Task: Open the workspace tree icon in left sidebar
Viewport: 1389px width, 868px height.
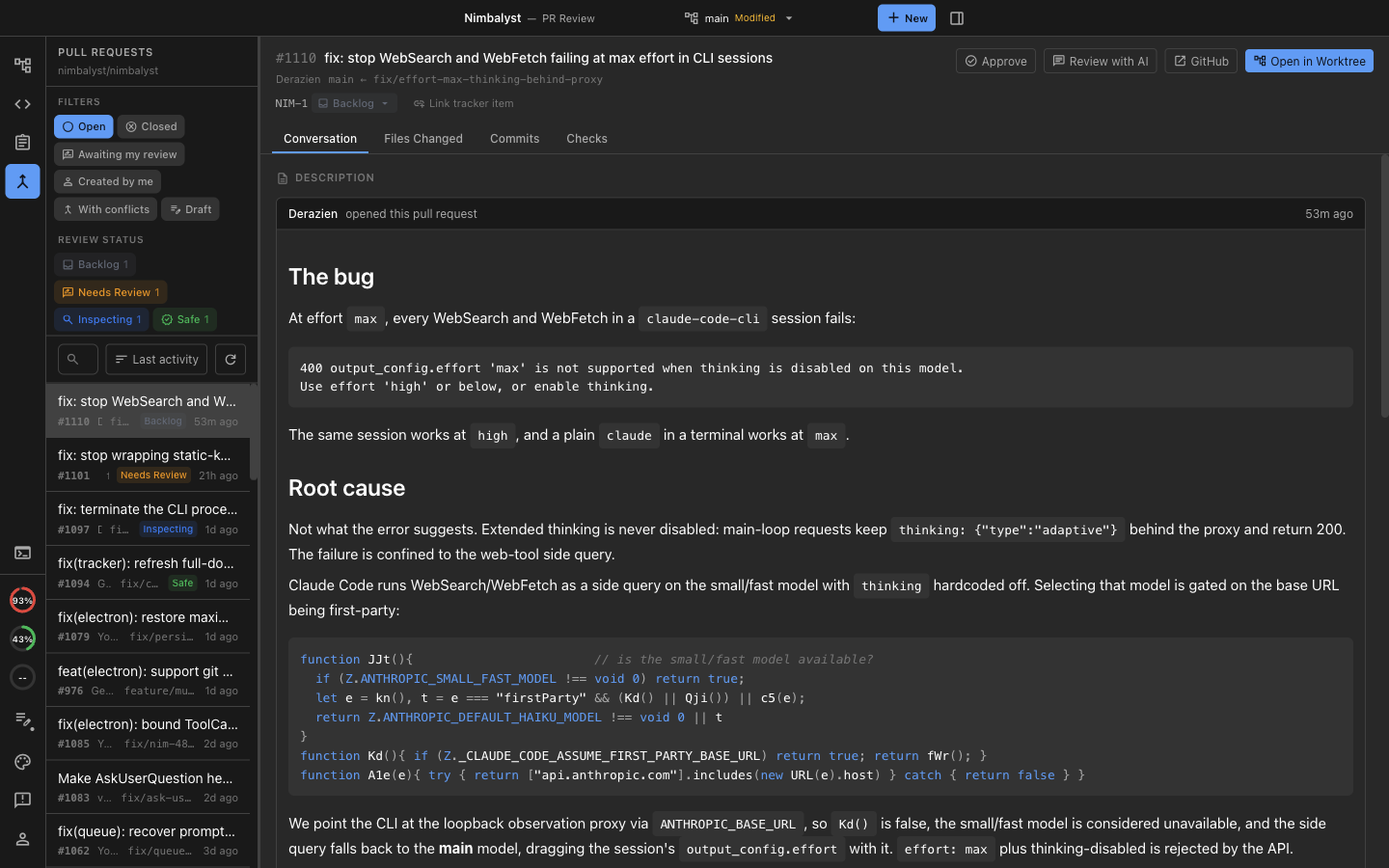Action: click(x=22, y=66)
